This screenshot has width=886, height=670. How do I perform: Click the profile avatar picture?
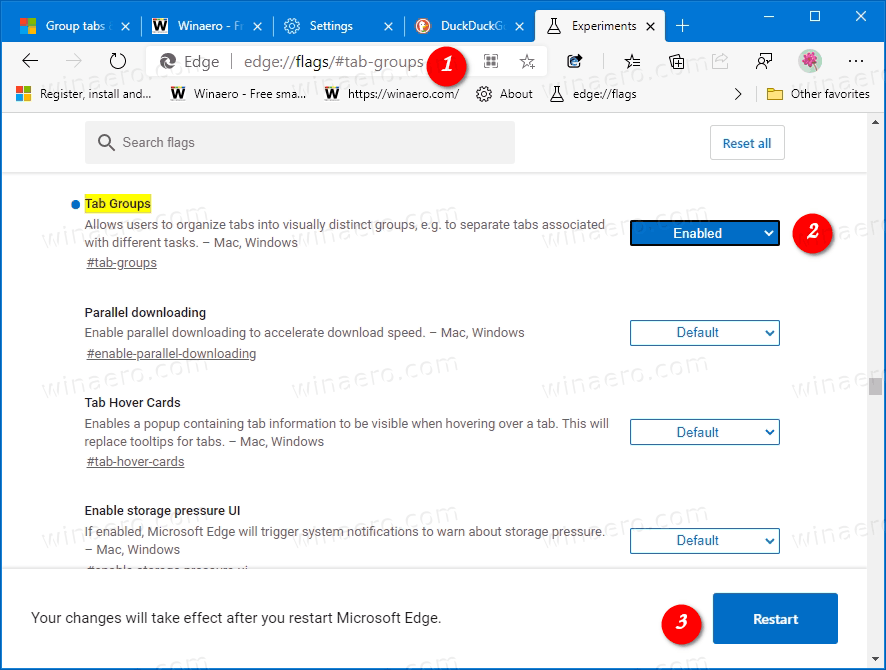[x=810, y=61]
